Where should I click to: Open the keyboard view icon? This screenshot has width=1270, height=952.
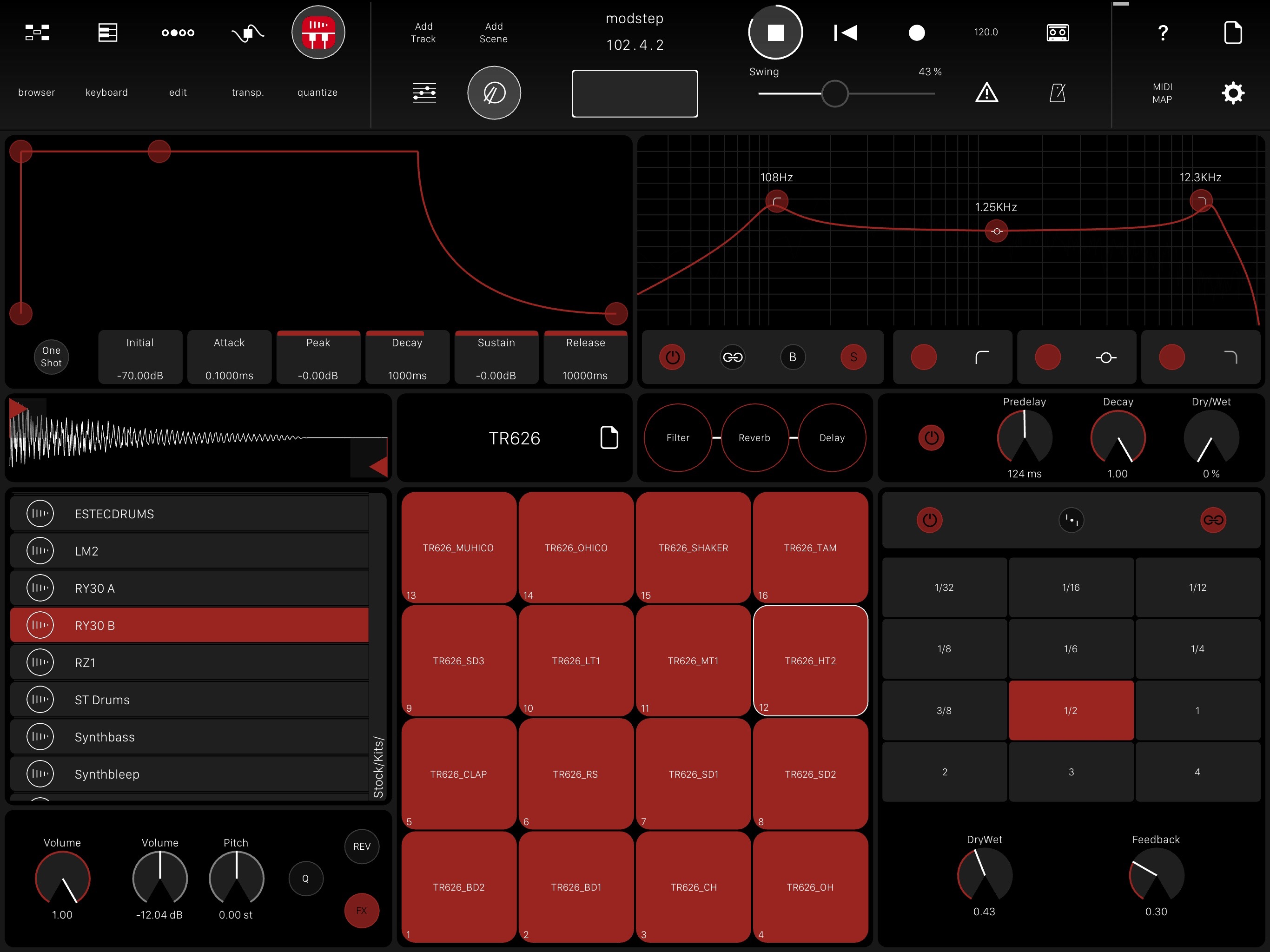107,32
